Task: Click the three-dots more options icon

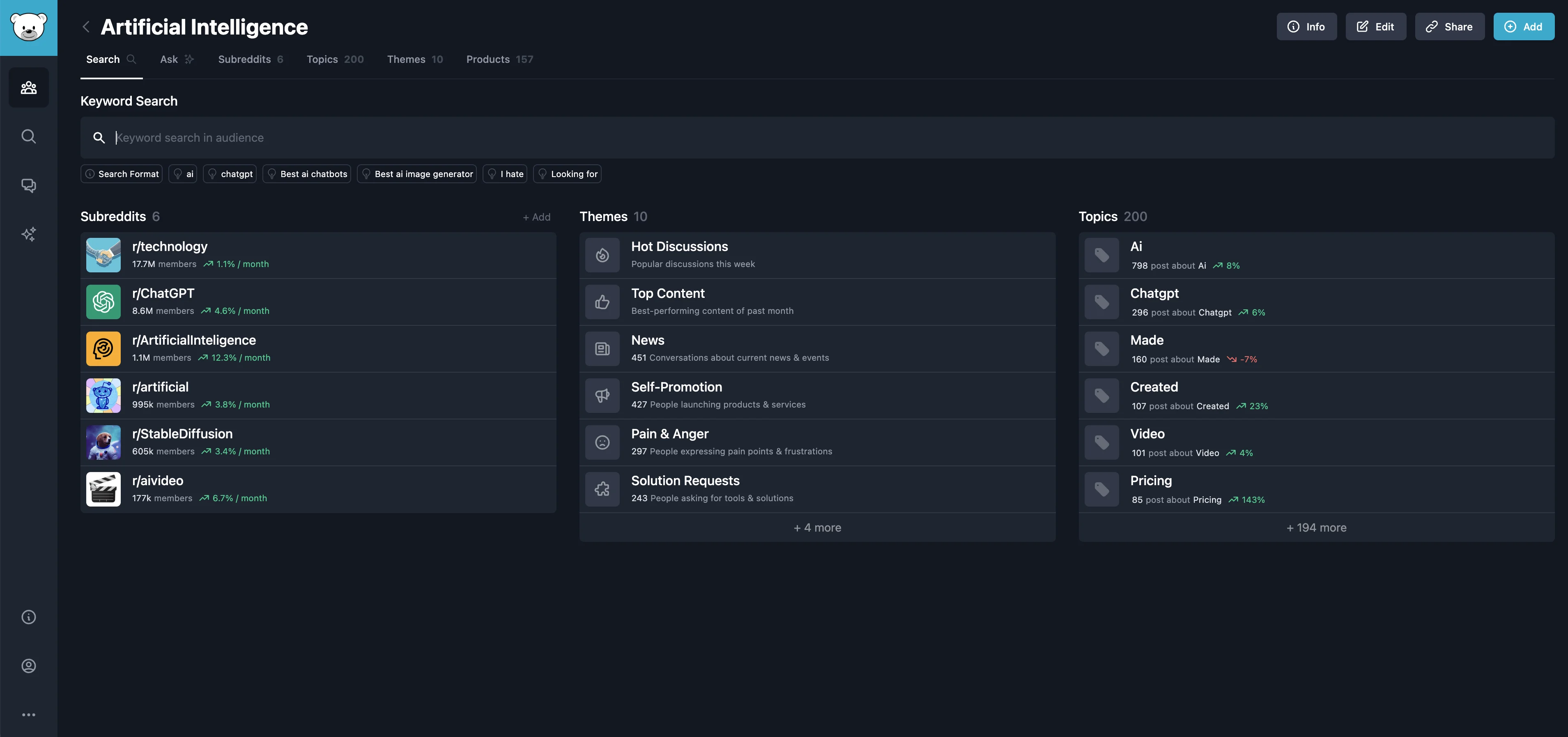Action: [29, 714]
